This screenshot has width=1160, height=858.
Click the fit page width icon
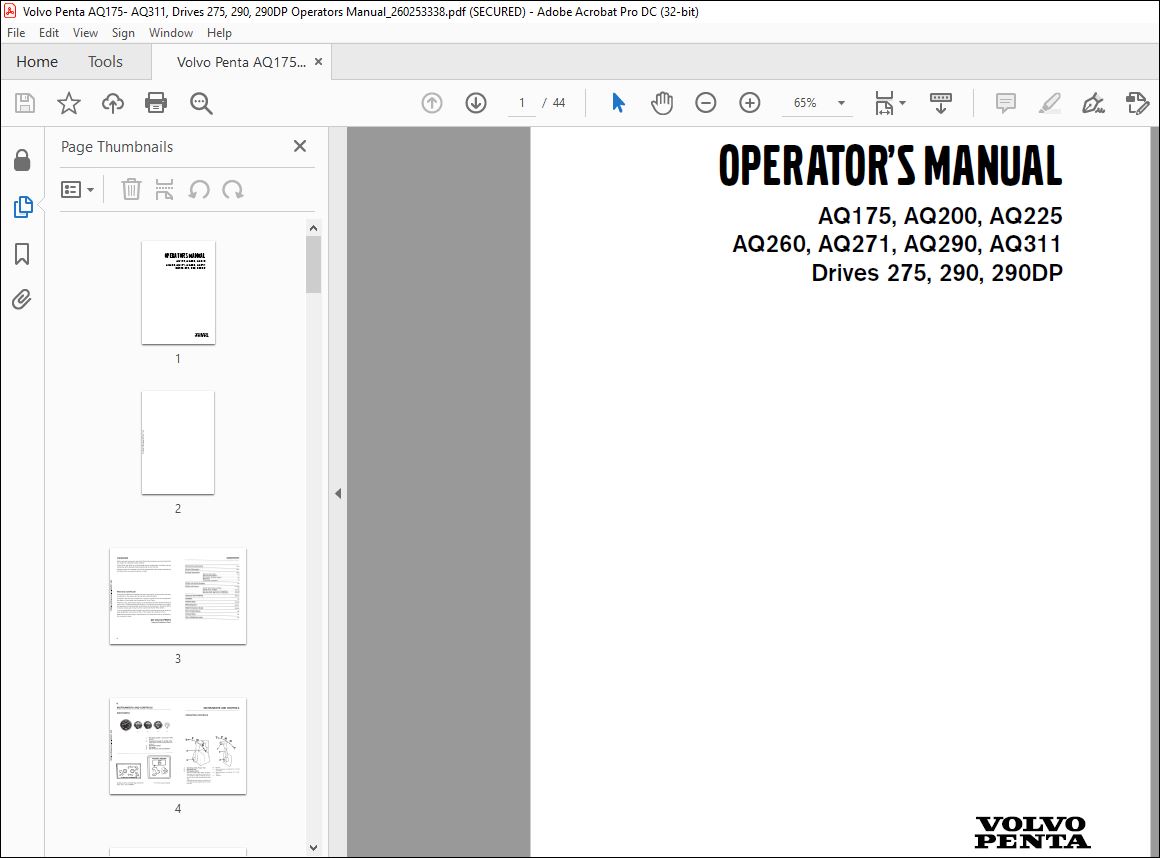tap(884, 103)
